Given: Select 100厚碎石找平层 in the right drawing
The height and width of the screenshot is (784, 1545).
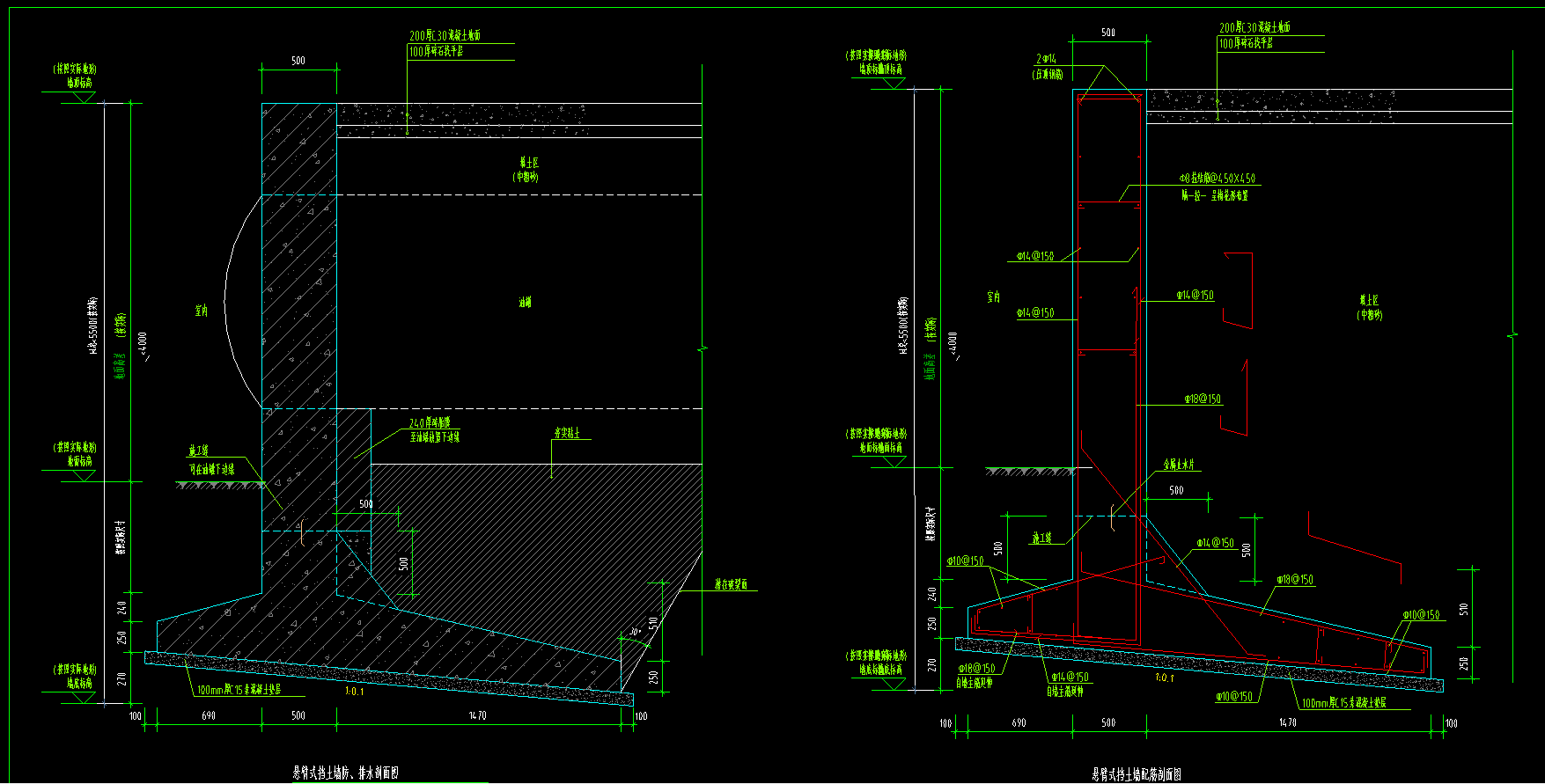Looking at the screenshot, I should coord(1246,43).
